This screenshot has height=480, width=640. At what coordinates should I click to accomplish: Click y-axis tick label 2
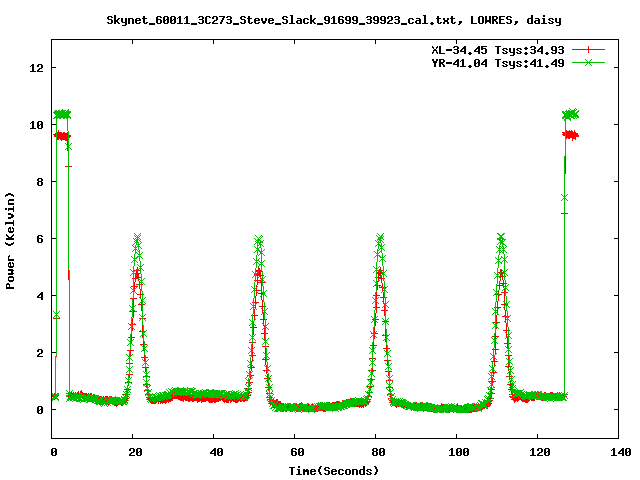pyautogui.click(x=40, y=353)
